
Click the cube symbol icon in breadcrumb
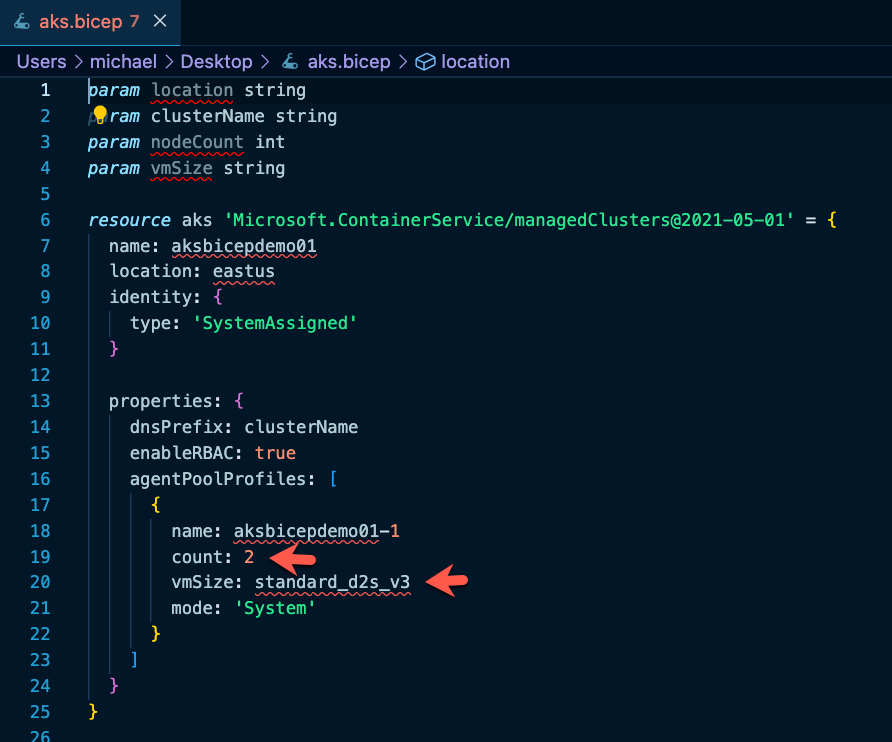[x=426, y=61]
